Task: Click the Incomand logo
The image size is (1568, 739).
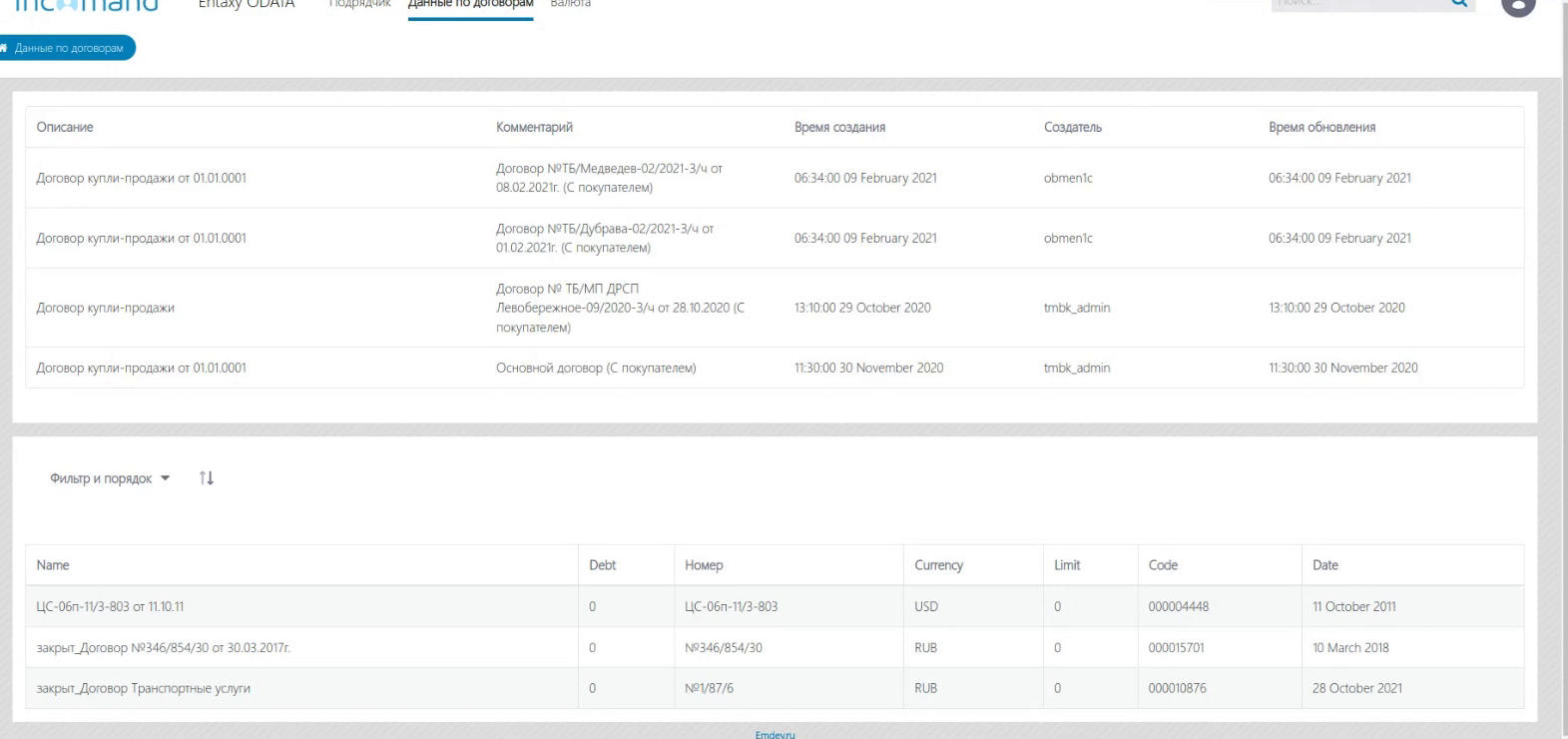Action: [x=87, y=5]
